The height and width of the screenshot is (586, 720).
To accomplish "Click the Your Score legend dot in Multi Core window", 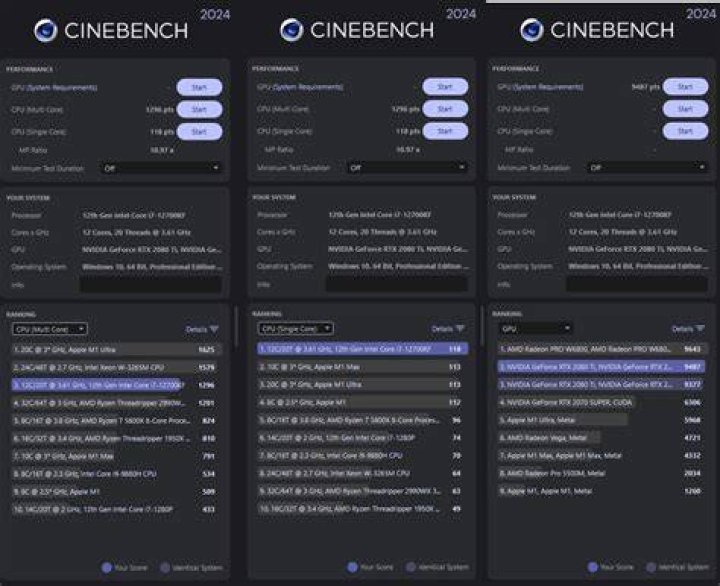I will click(107, 568).
